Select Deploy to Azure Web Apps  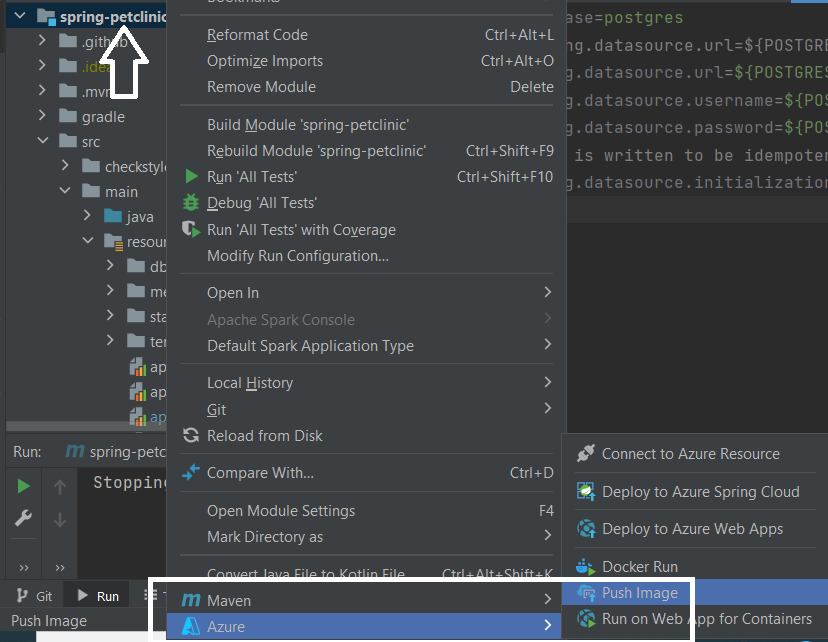695,528
